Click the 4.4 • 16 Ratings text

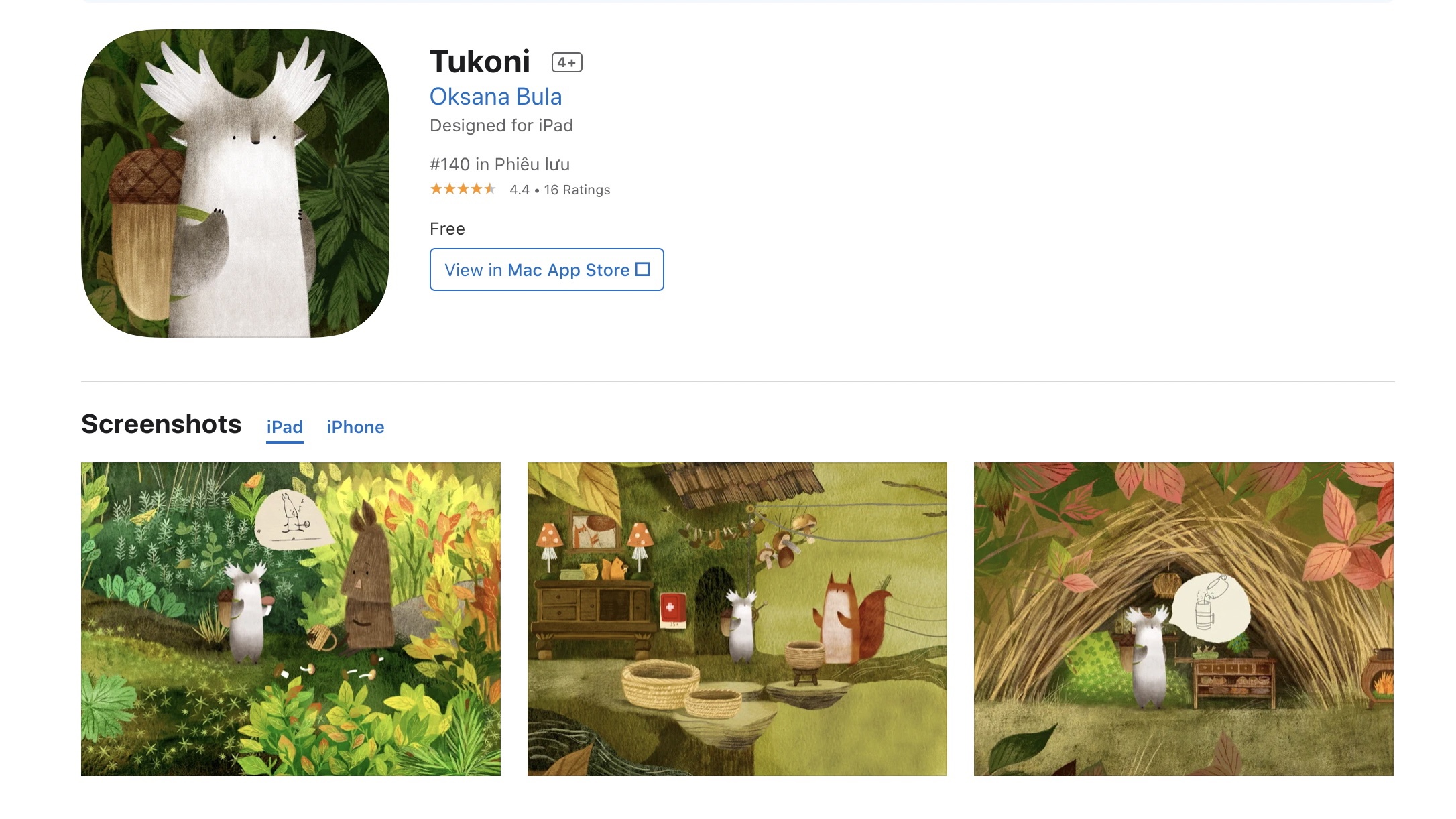click(560, 190)
